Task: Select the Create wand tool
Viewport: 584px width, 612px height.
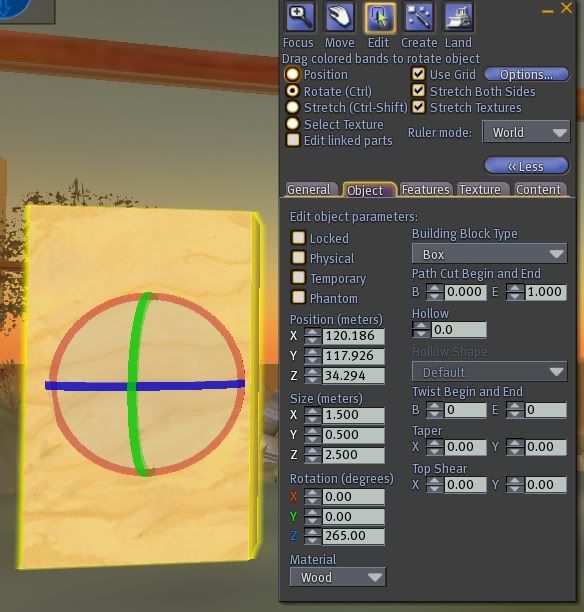Action: 419,18
